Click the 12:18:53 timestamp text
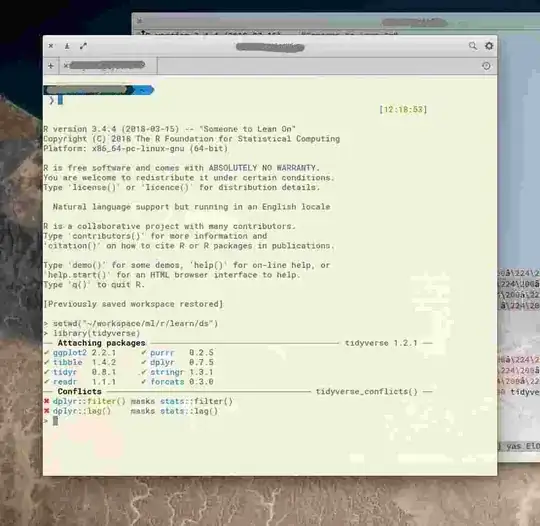 [x=403, y=110]
